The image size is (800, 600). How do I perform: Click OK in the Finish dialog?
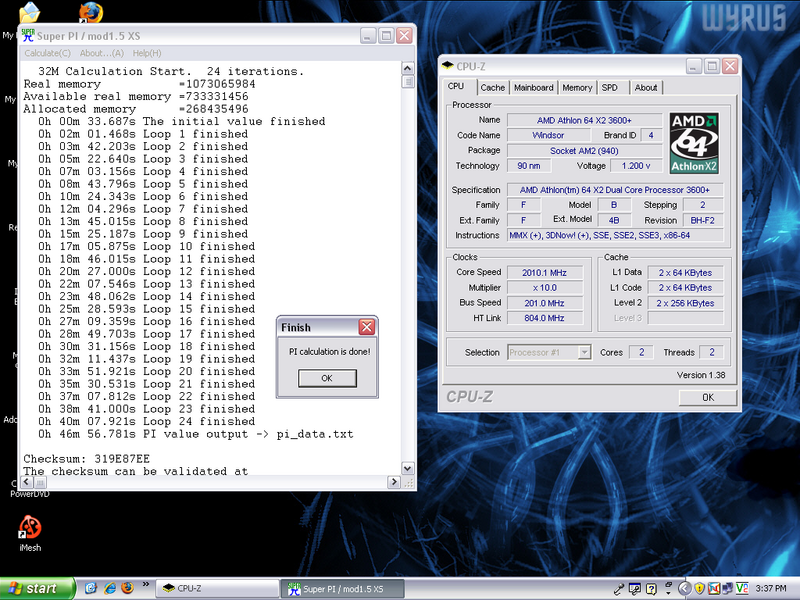(x=327, y=378)
